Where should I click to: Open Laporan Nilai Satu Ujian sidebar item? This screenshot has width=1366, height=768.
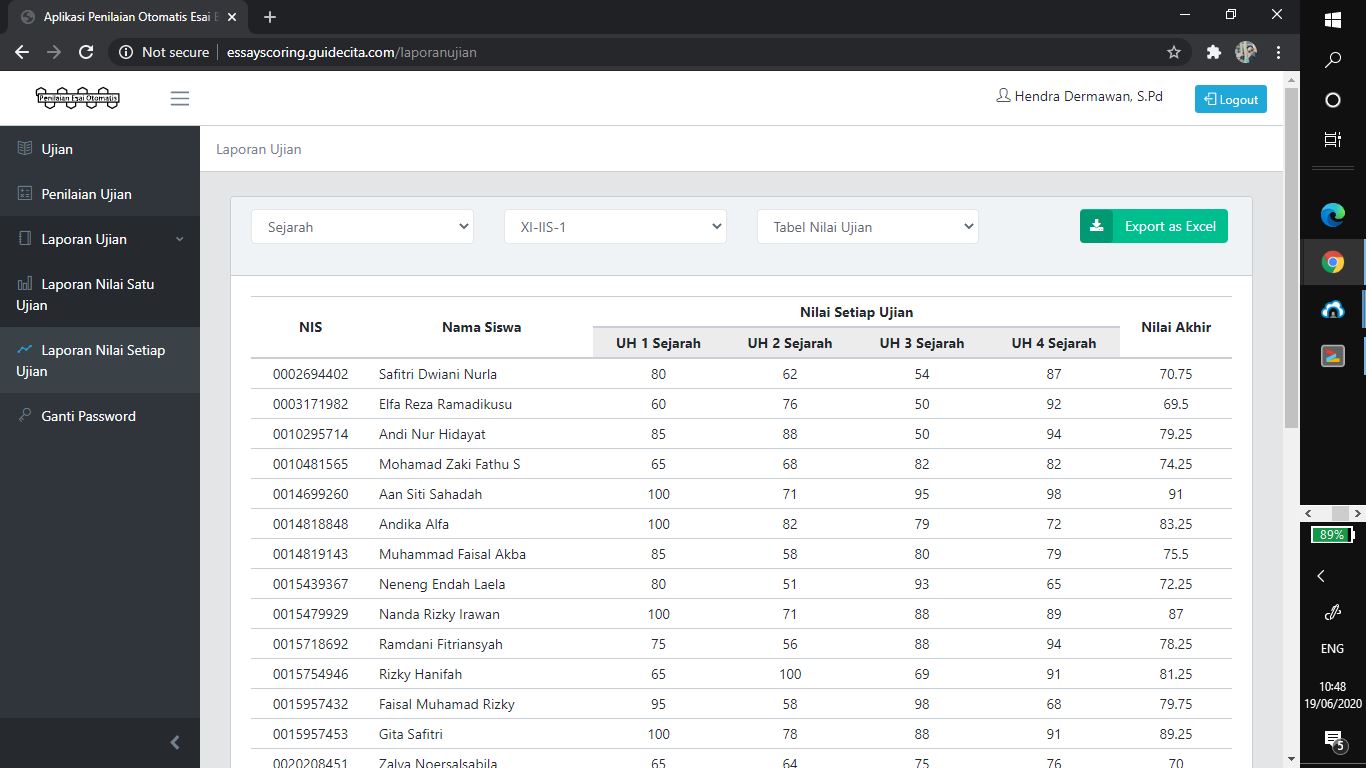[x=100, y=294]
